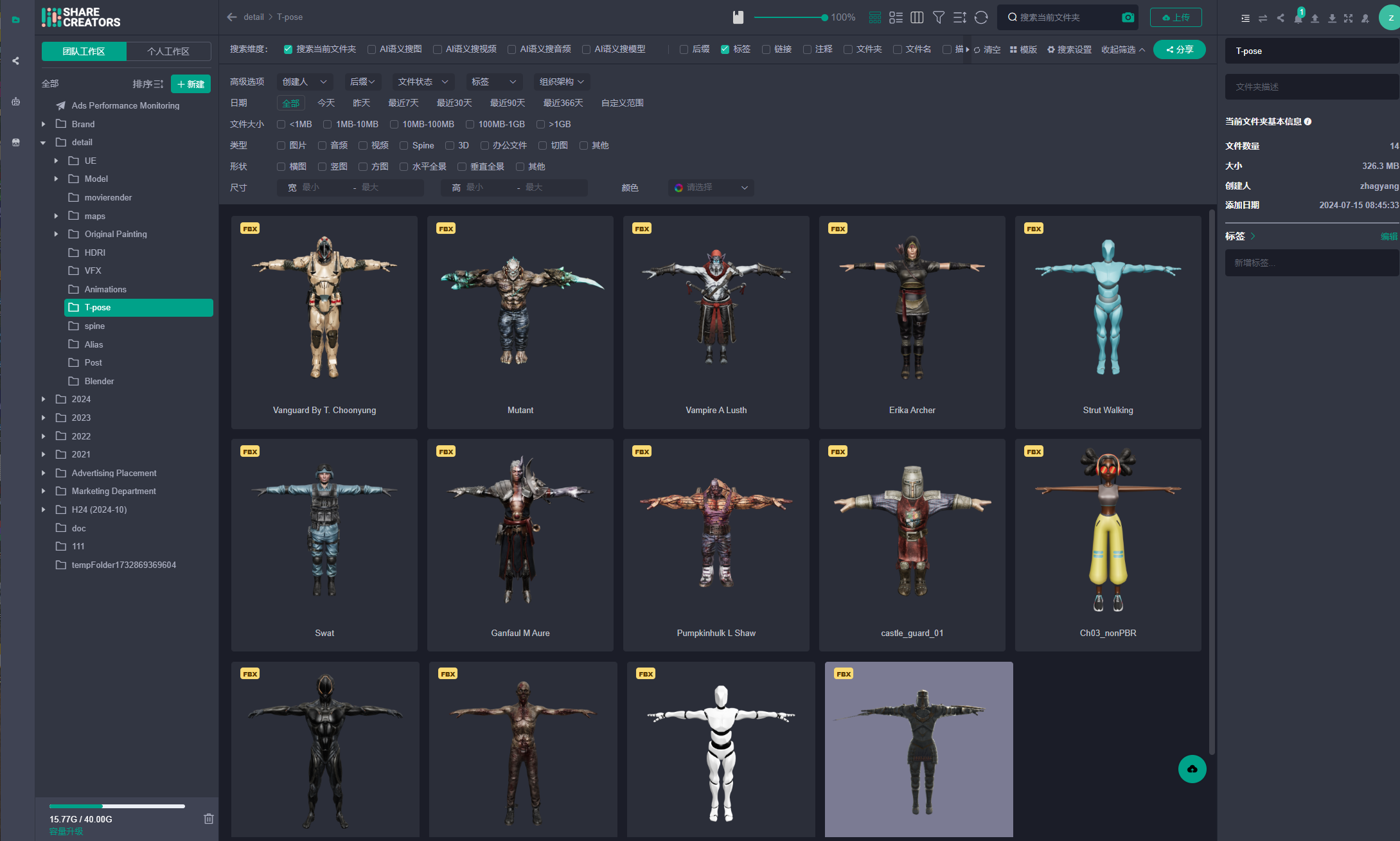Open the 创建人 dropdown
This screenshot has width=1400, height=841.
click(305, 82)
